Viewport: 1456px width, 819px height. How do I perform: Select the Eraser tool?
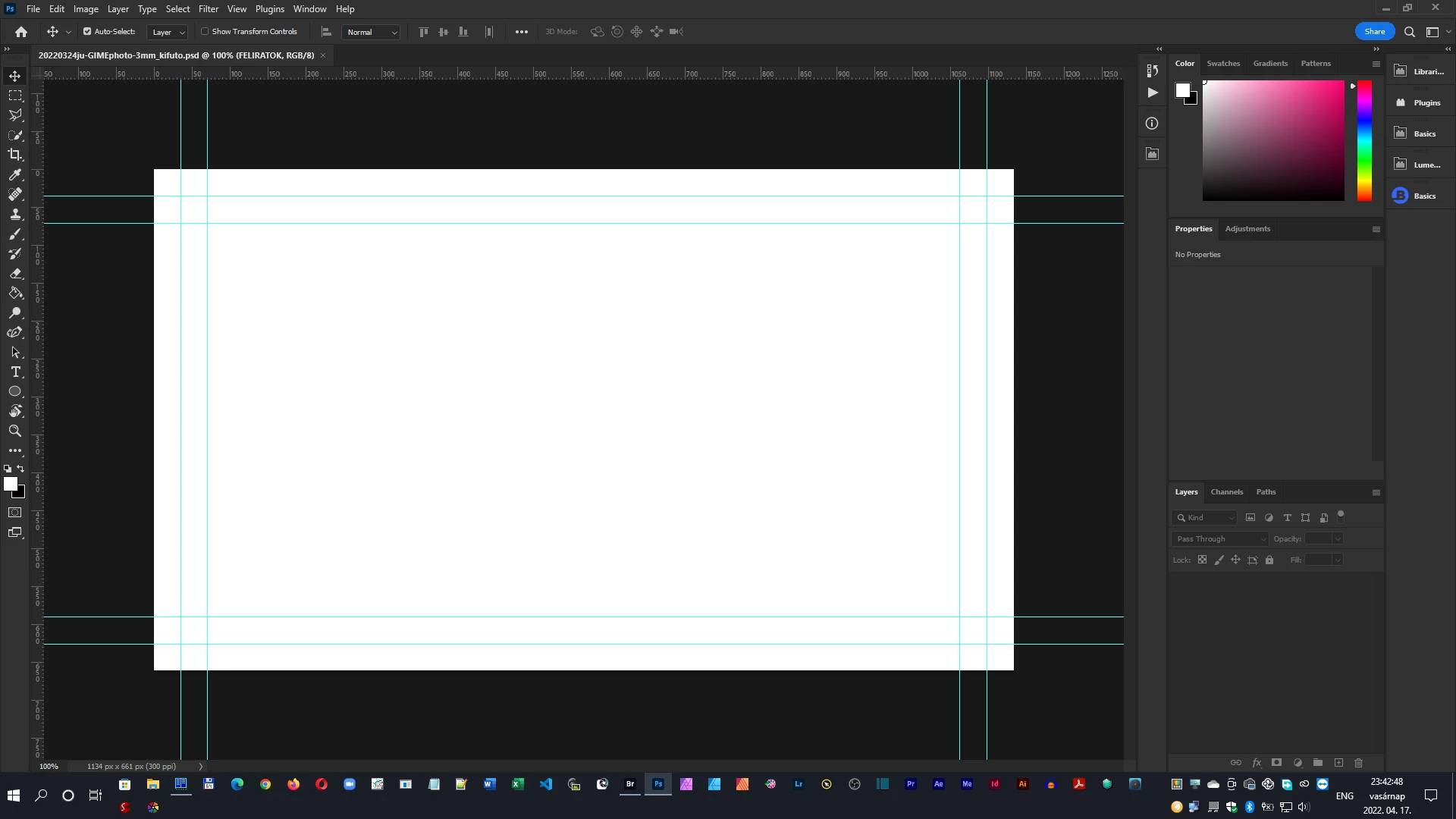pos(15,274)
